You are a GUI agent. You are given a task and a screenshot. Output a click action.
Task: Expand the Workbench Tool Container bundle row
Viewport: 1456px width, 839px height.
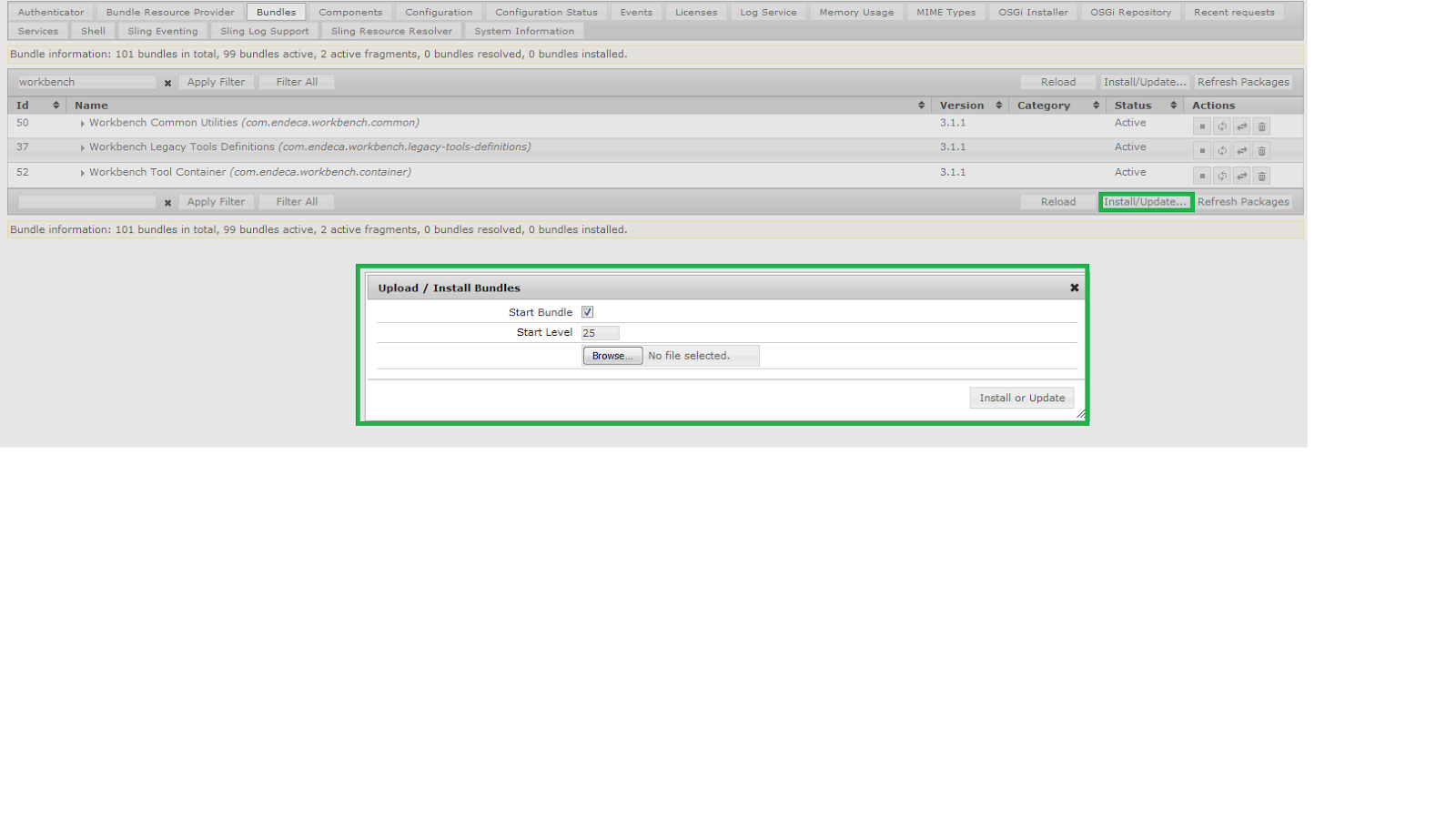coord(82,172)
